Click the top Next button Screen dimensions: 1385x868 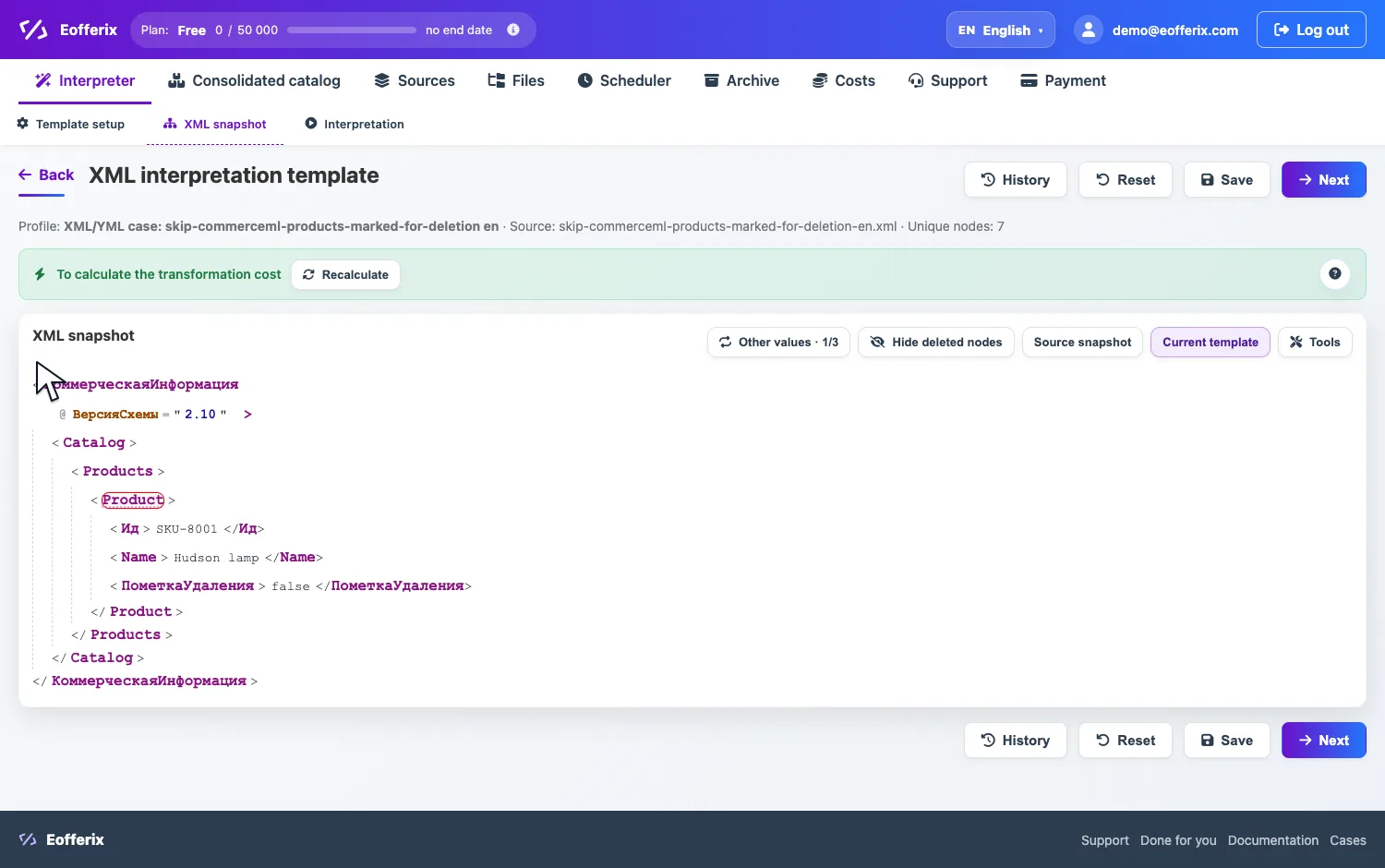(1324, 180)
